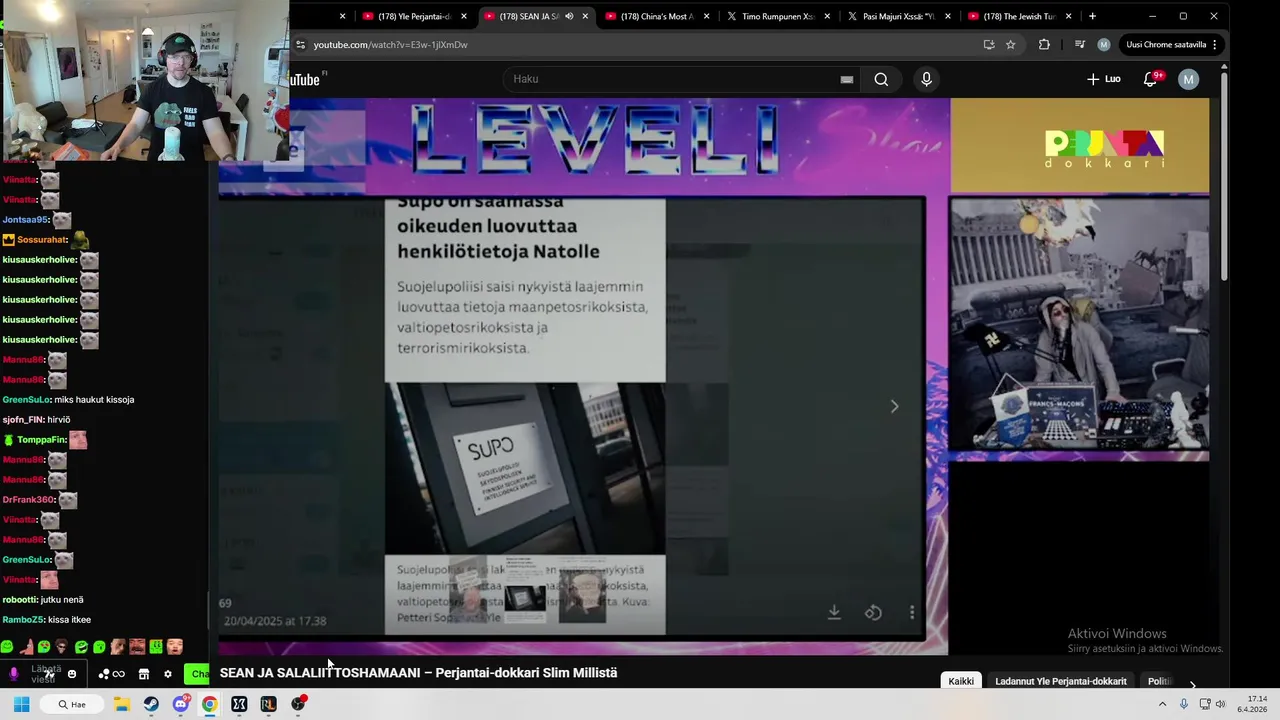Start voice search with microphone icon

tap(926, 79)
